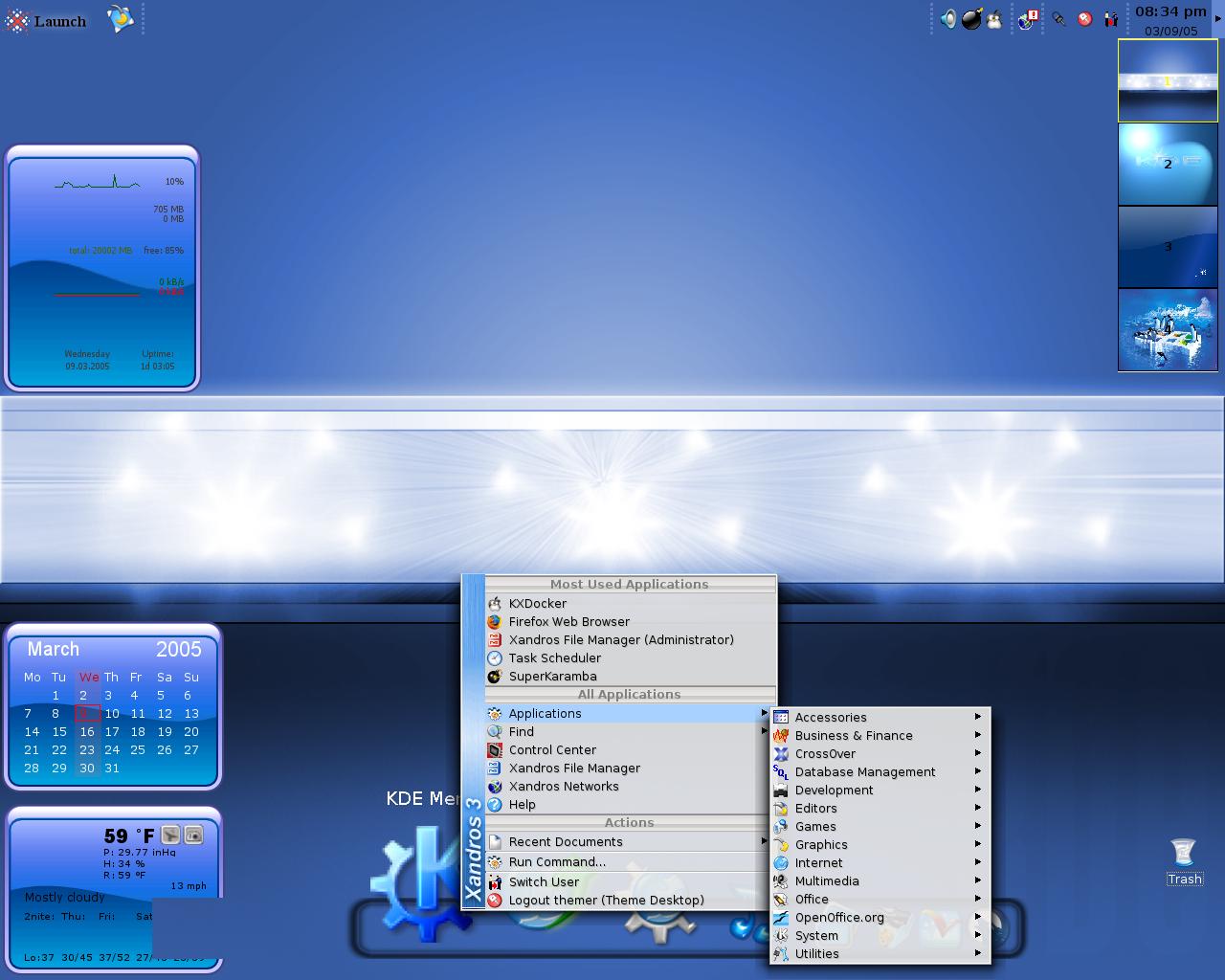
Task: Click the 705 MB memory readout
Action: tap(168, 210)
